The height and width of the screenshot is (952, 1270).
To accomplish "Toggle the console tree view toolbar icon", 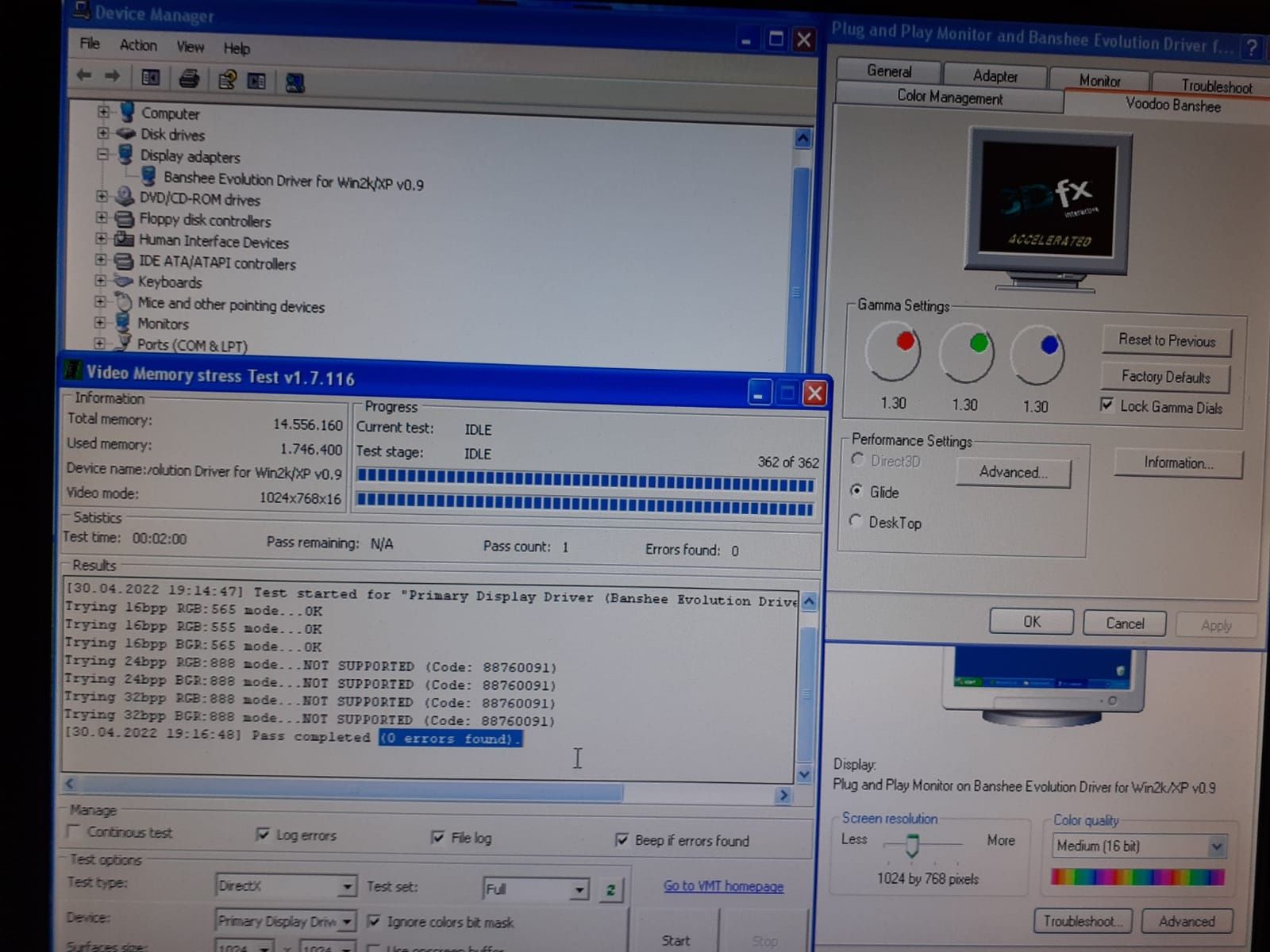I will tap(150, 77).
